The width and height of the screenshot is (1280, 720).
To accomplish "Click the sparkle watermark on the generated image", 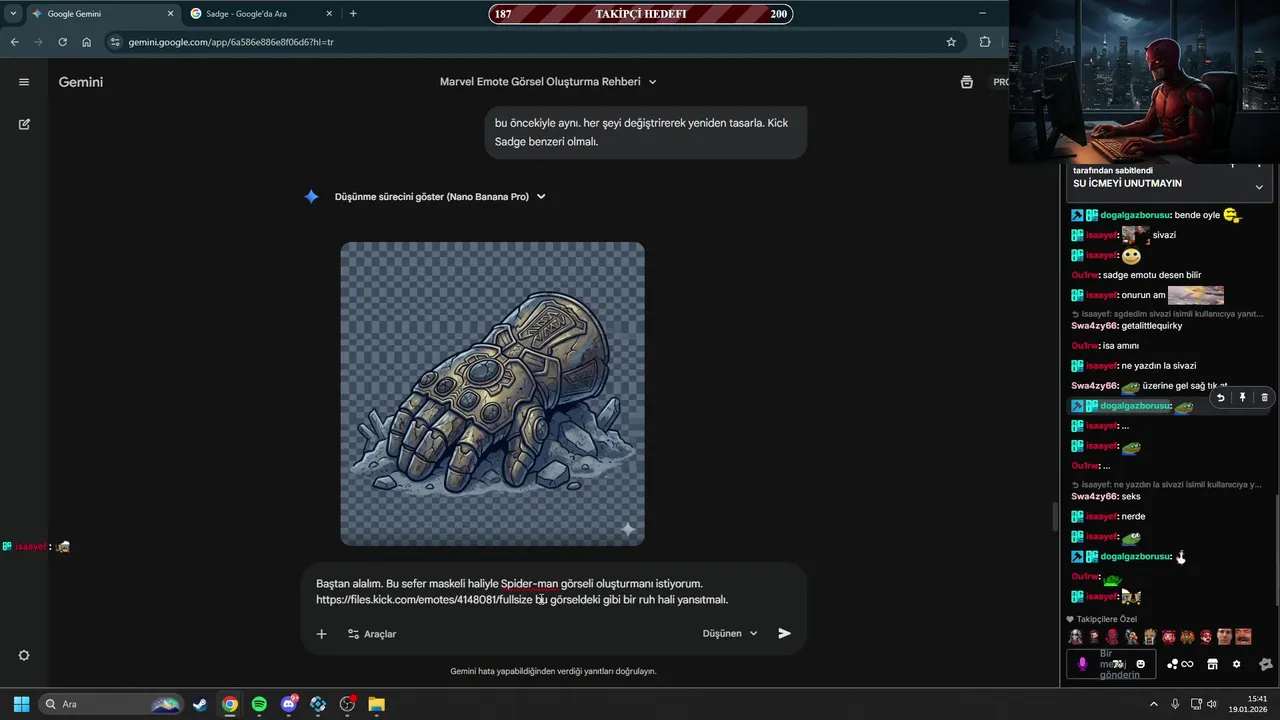I will point(628,529).
